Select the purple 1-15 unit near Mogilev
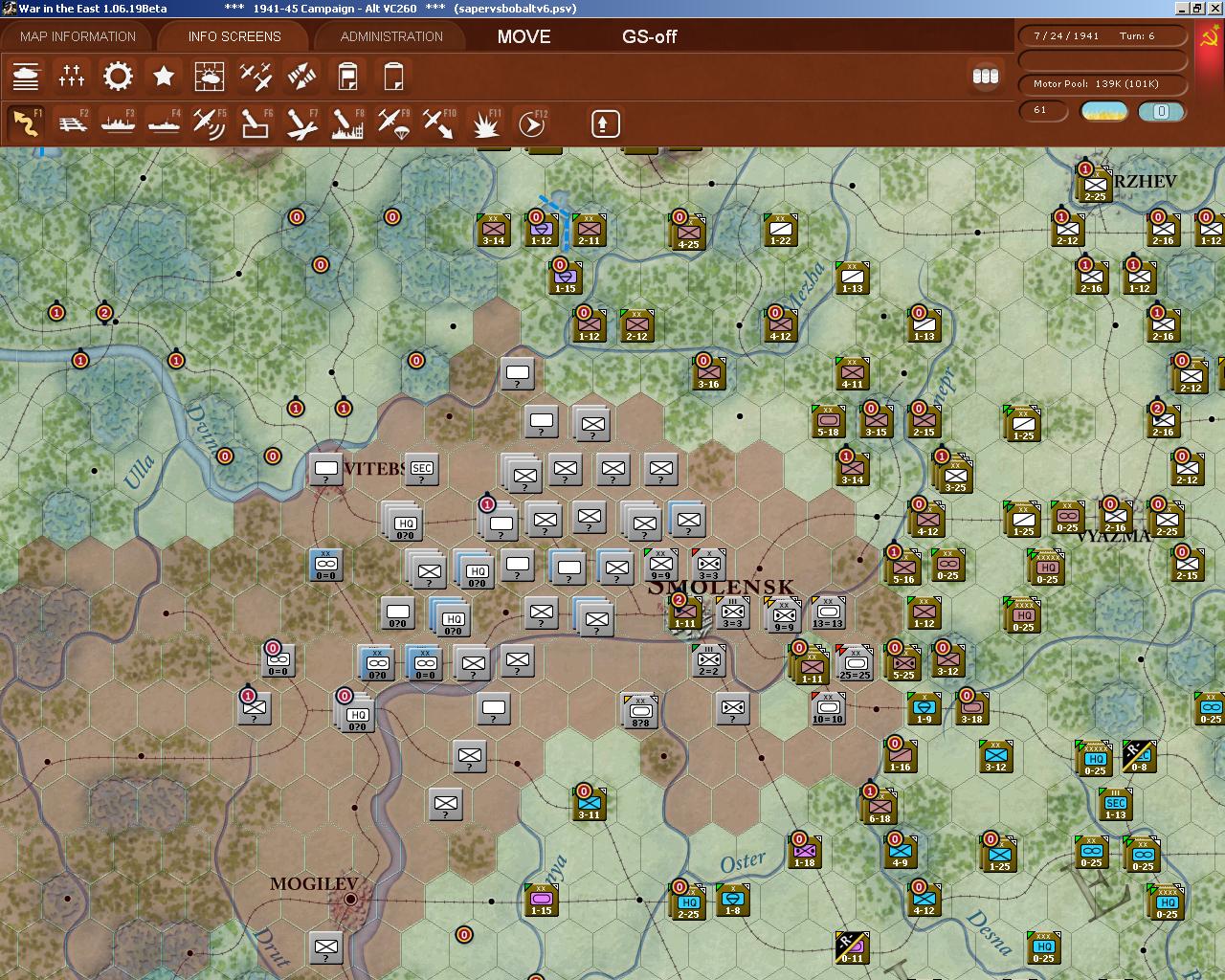This screenshot has height=980, width=1225. coord(542,900)
